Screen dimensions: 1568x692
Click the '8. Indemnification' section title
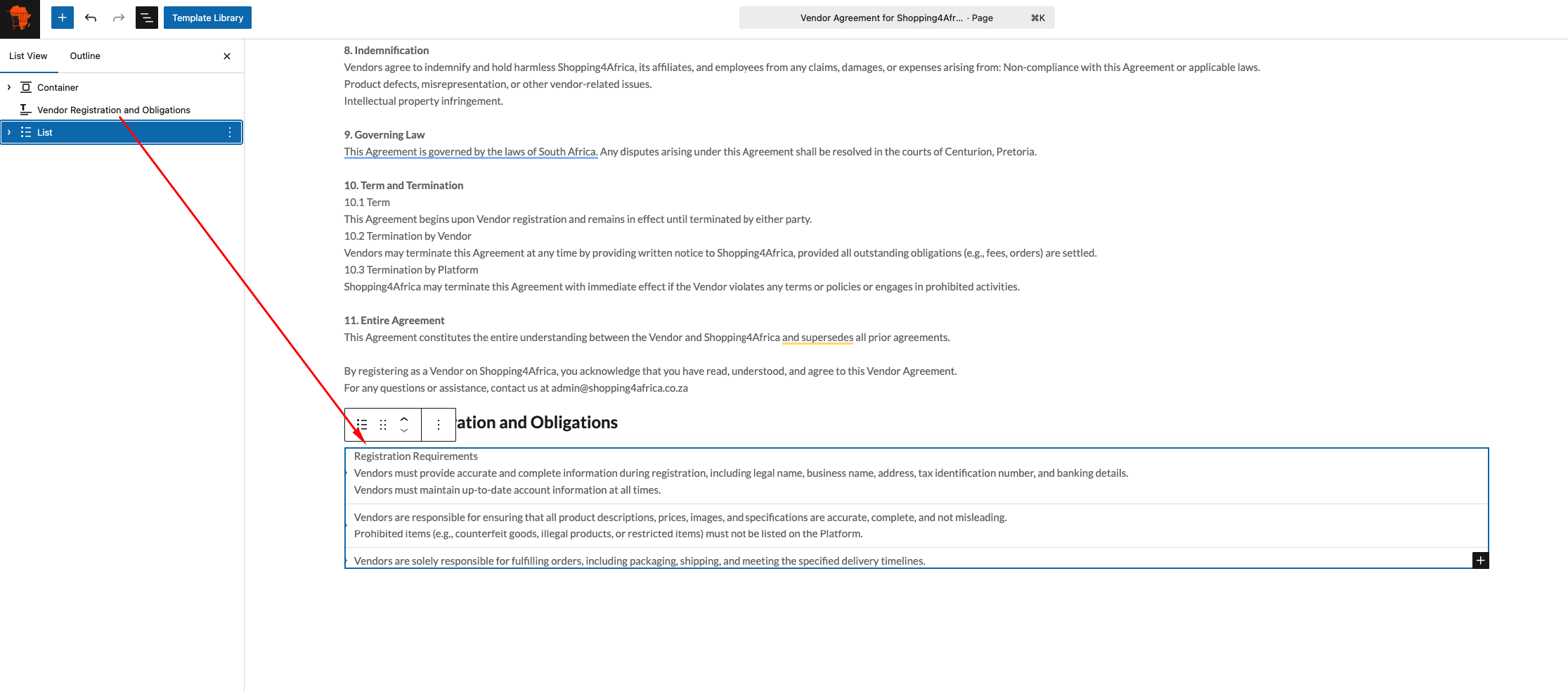[x=387, y=51]
